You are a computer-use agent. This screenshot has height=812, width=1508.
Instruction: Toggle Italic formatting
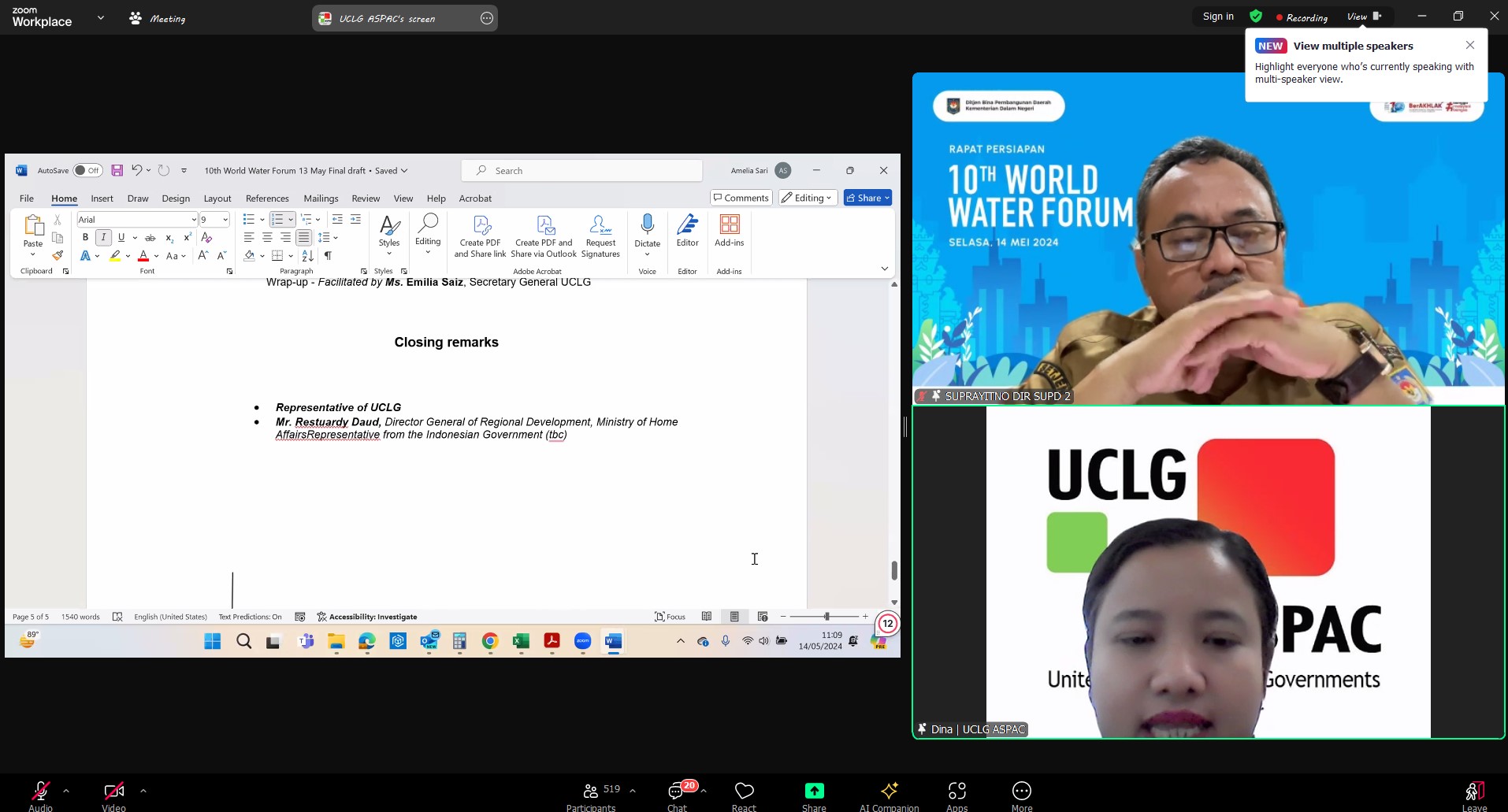click(x=103, y=237)
